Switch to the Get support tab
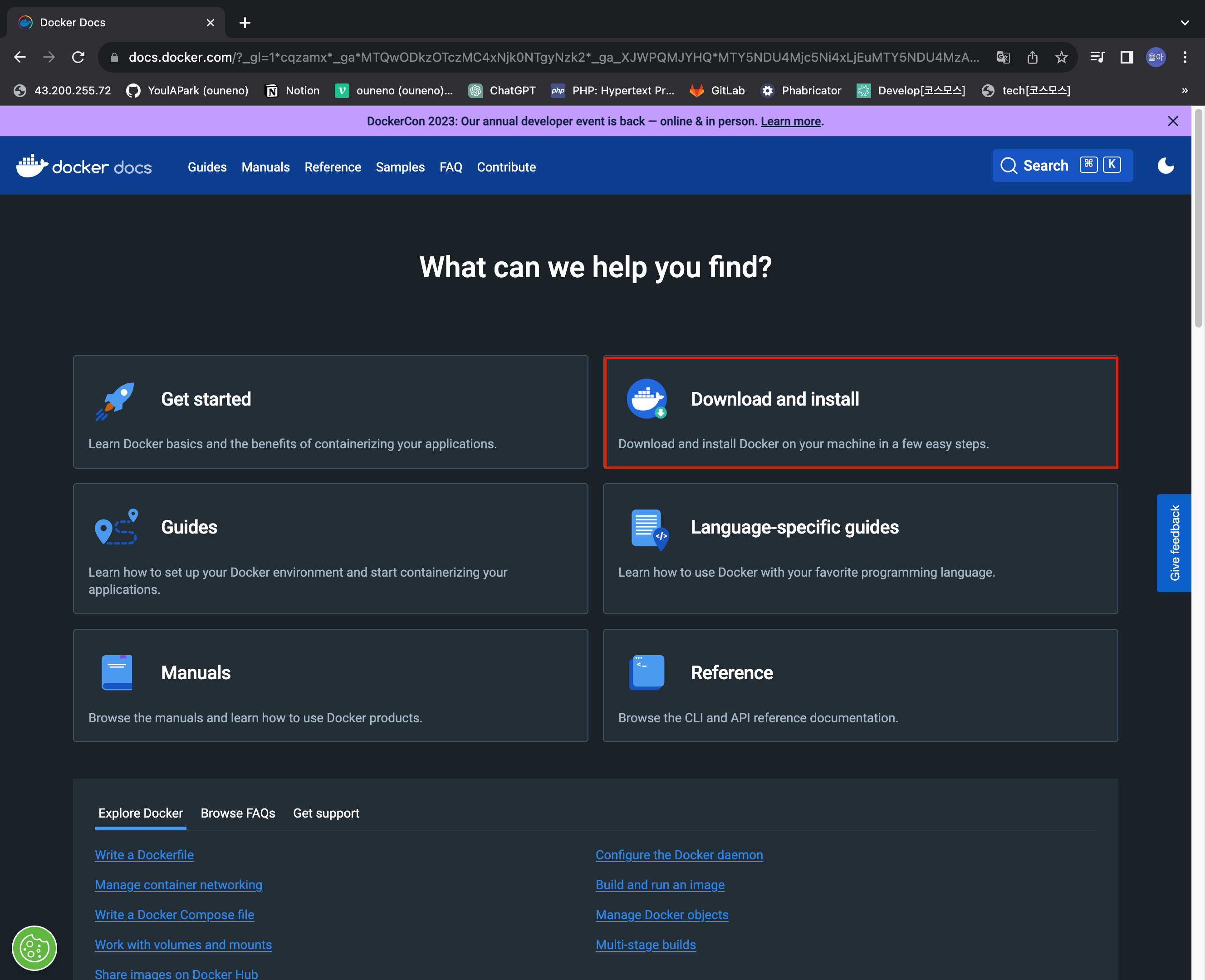Screen dimensions: 1205x980 tap(326, 813)
